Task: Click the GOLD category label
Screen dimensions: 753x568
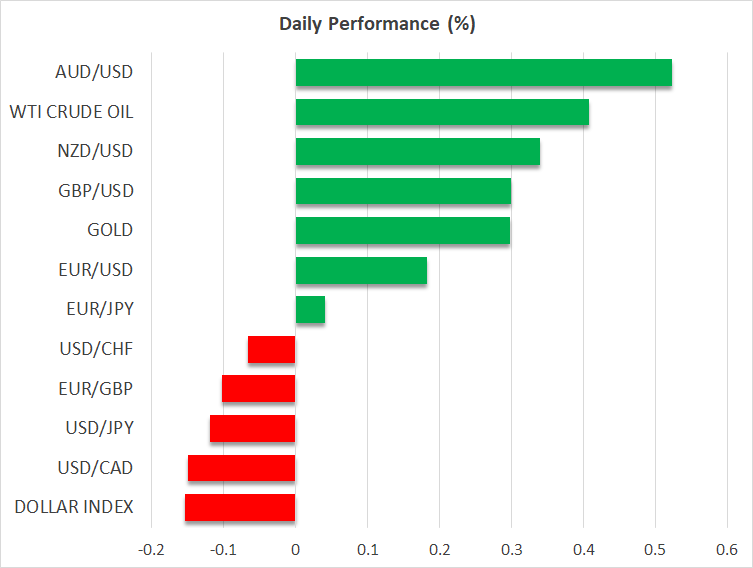Action: pos(110,230)
